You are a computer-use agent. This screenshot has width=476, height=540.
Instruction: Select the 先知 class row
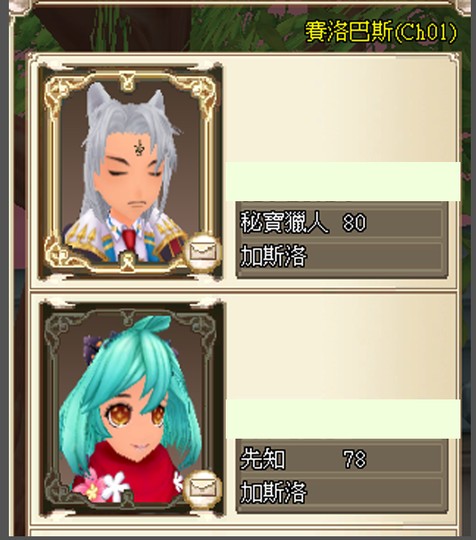pos(342,459)
